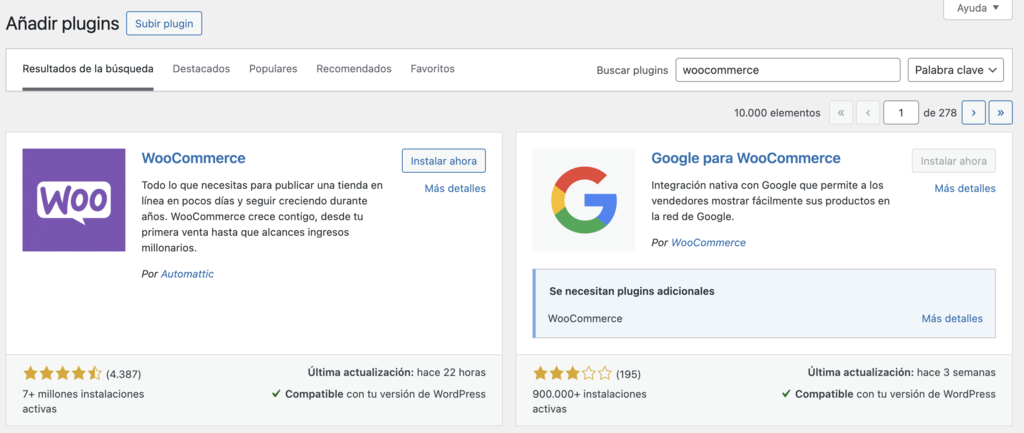Click the WooCommerce purple logo thumbnail
Image resolution: width=1024 pixels, height=433 pixels.
tap(74, 200)
